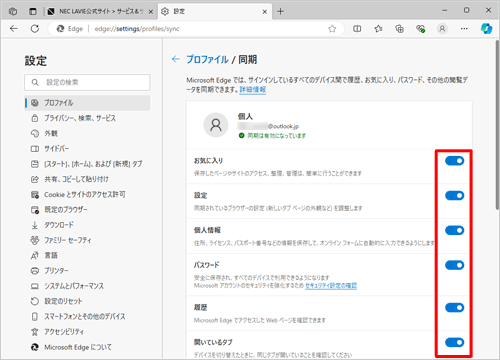Open the Copilot icon
The image size is (500, 360).
(x=486, y=29)
